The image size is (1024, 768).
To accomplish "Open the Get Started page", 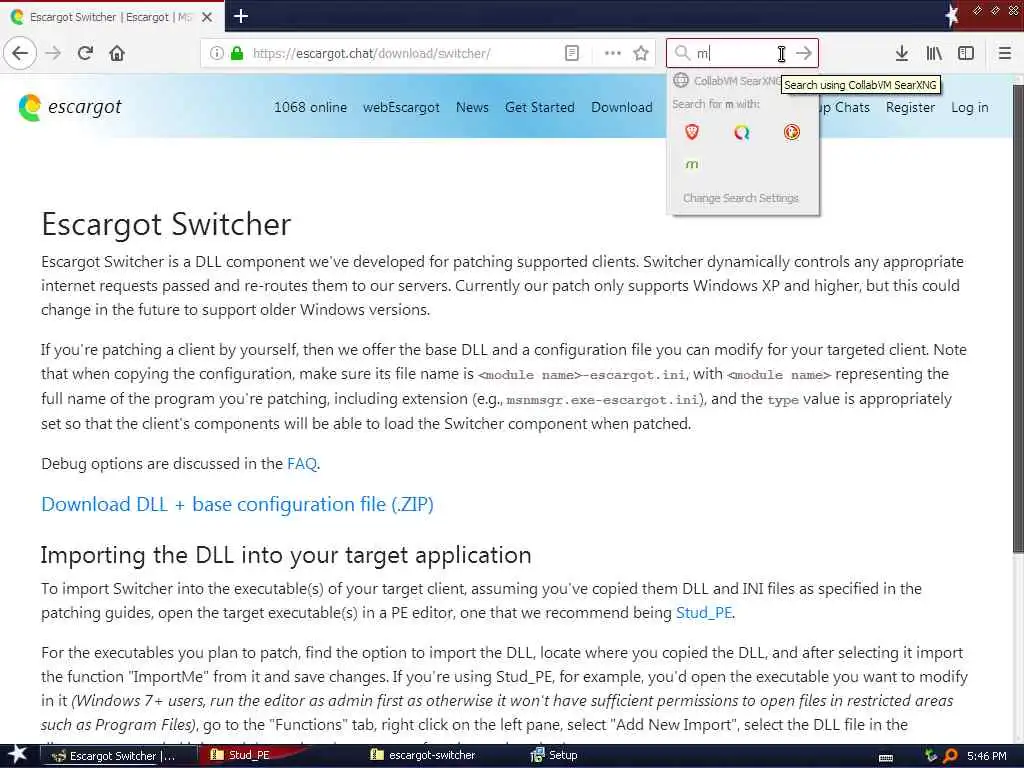I will click(539, 107).
